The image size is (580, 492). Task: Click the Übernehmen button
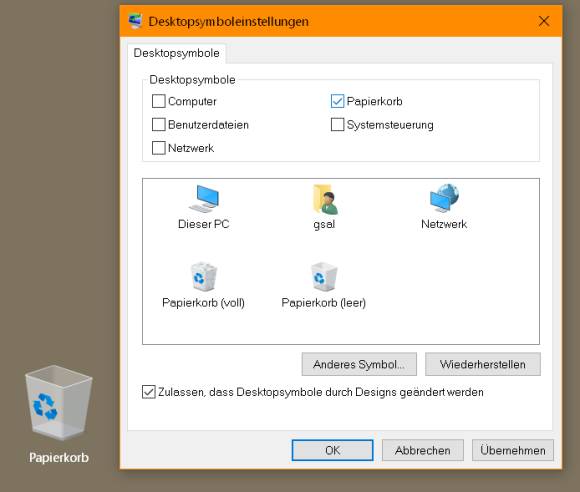tap(513, 450)
